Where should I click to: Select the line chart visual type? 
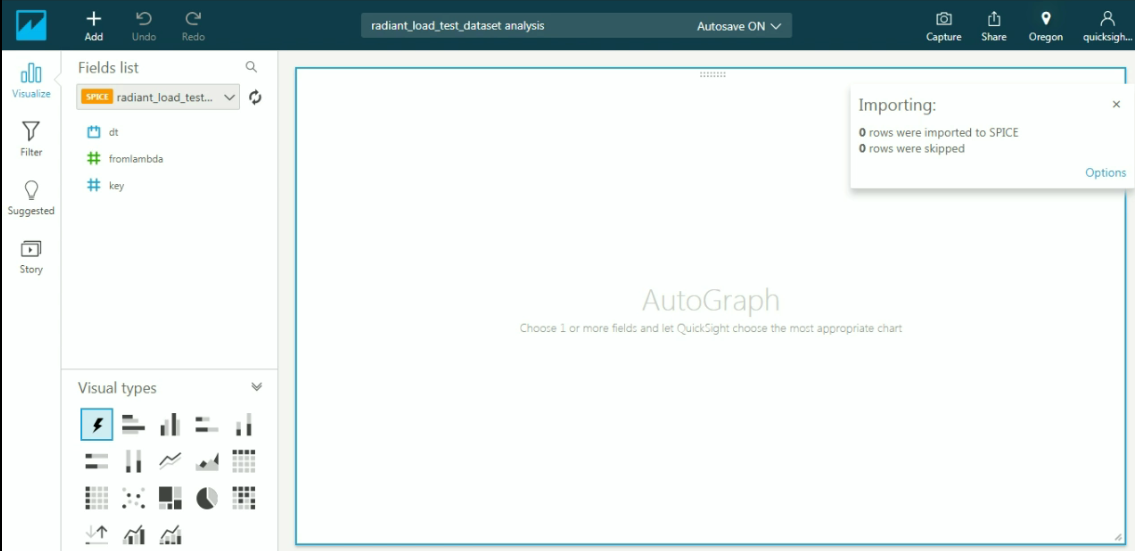170,460
